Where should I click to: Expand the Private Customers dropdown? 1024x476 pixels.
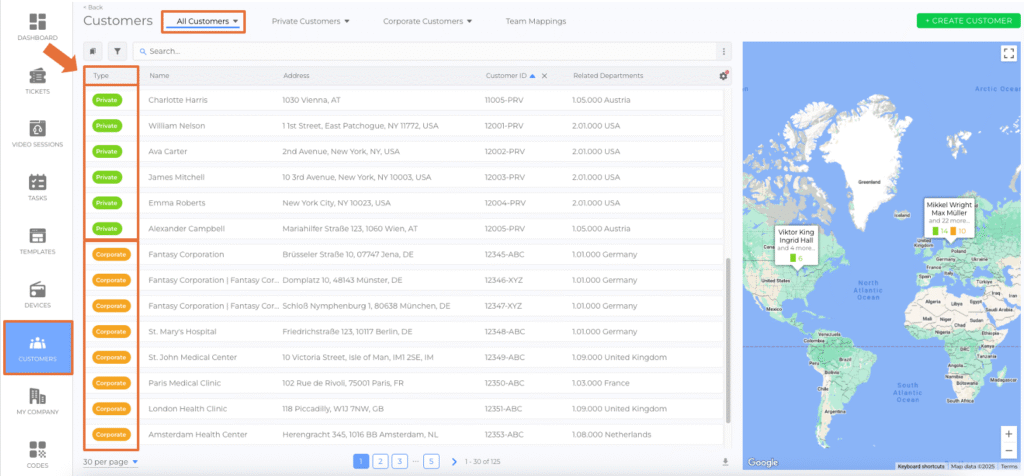[x=311, y=21]
